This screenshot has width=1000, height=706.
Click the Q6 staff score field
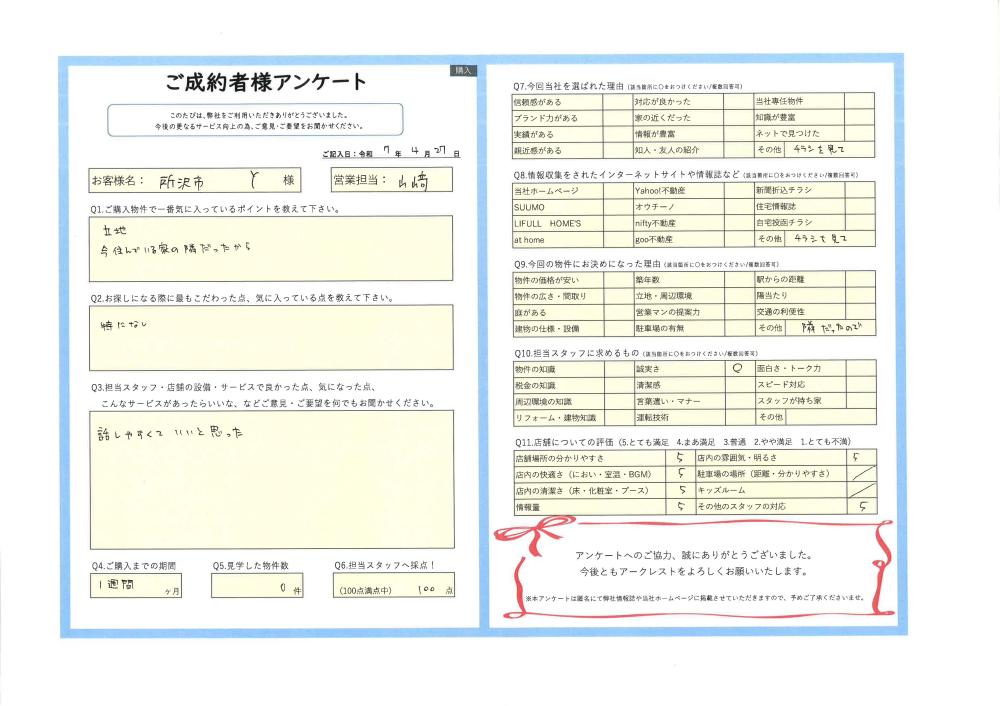tap(394, 586)
